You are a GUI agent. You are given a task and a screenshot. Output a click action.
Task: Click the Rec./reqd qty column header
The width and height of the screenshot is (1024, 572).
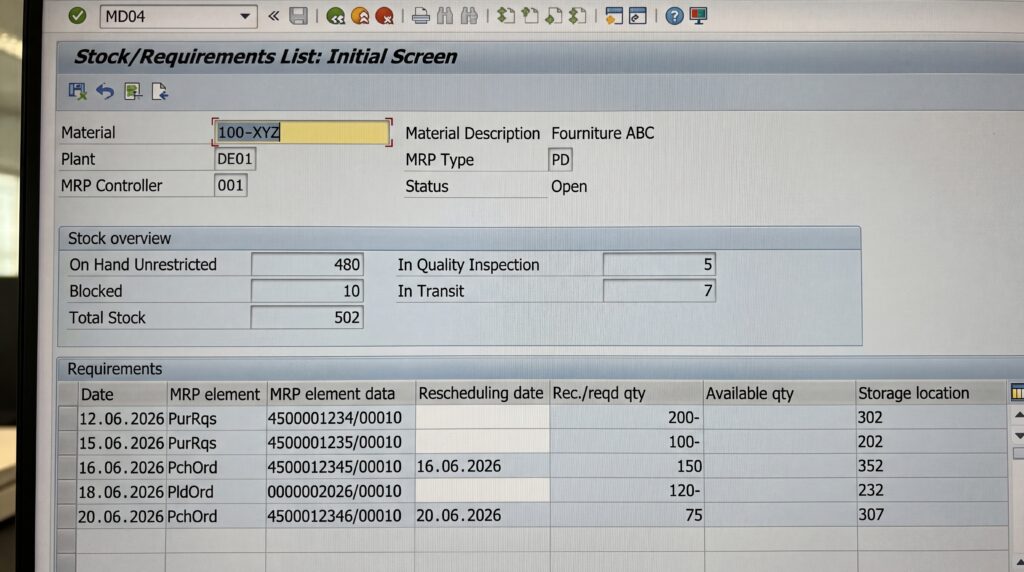tap(626, 393)
